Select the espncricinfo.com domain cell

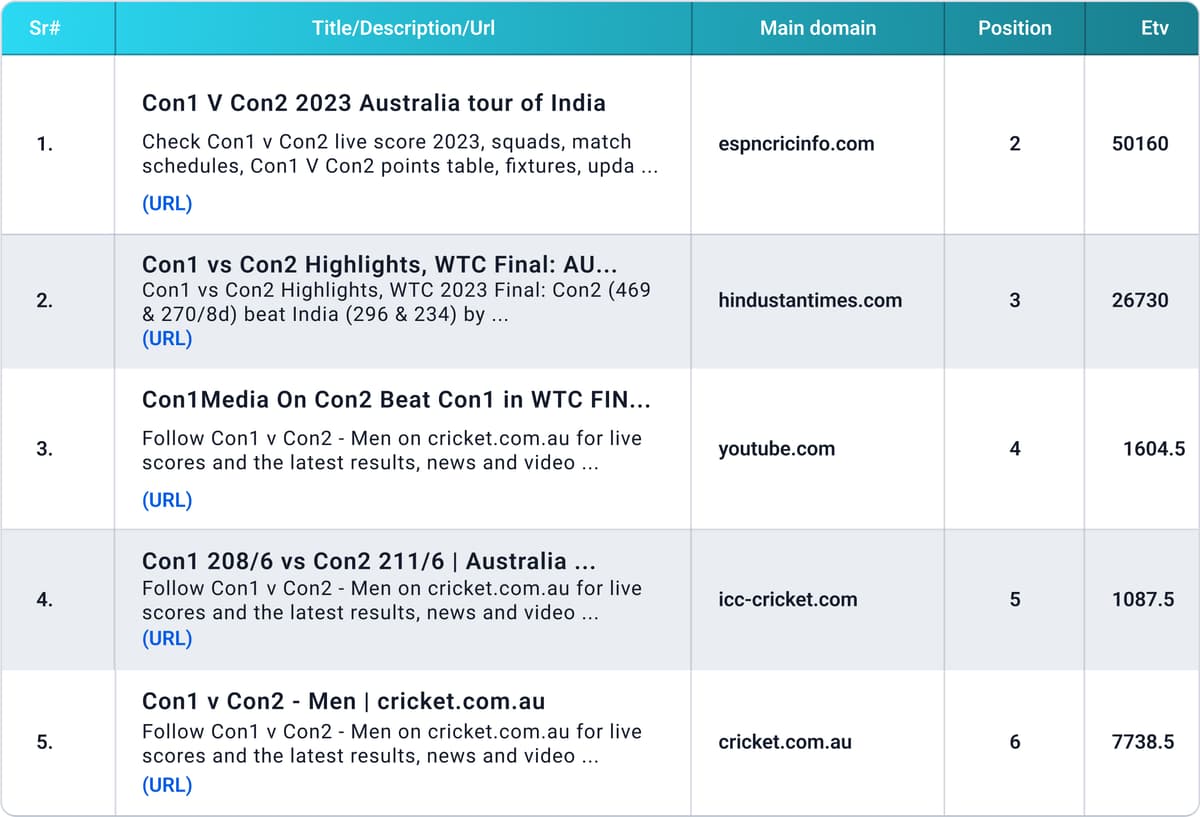click(796, 144)
